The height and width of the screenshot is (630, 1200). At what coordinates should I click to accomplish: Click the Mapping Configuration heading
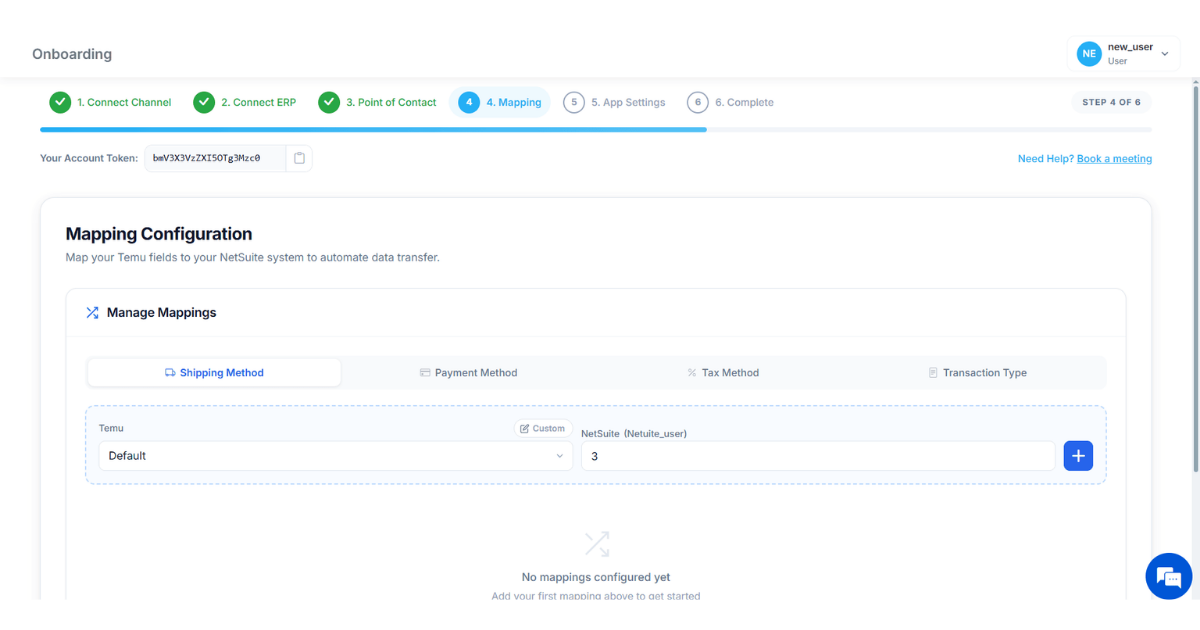click(159, 234)
